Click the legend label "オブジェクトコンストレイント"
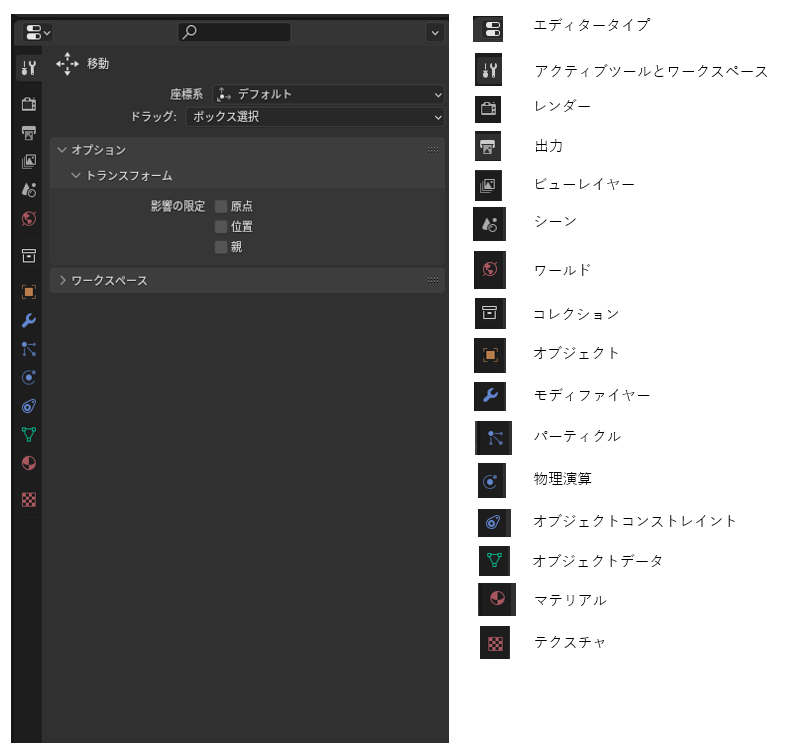 (635, 521)
